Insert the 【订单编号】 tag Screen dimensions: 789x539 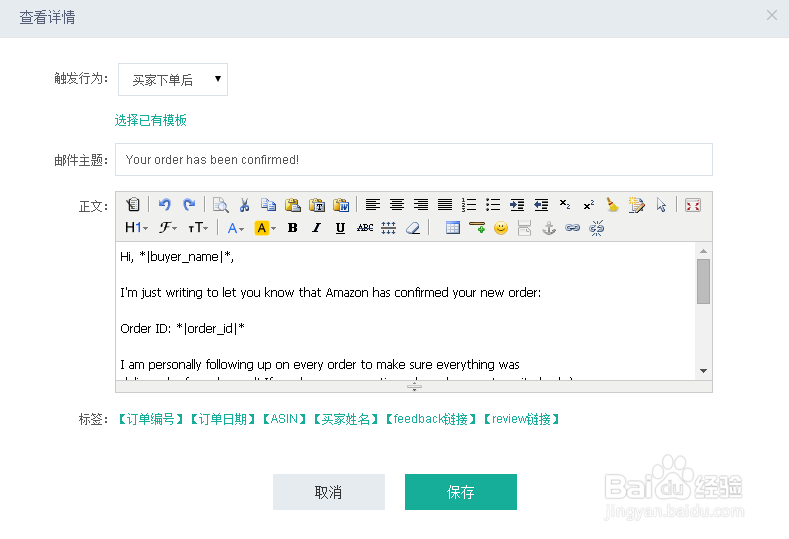click(151, 419)
